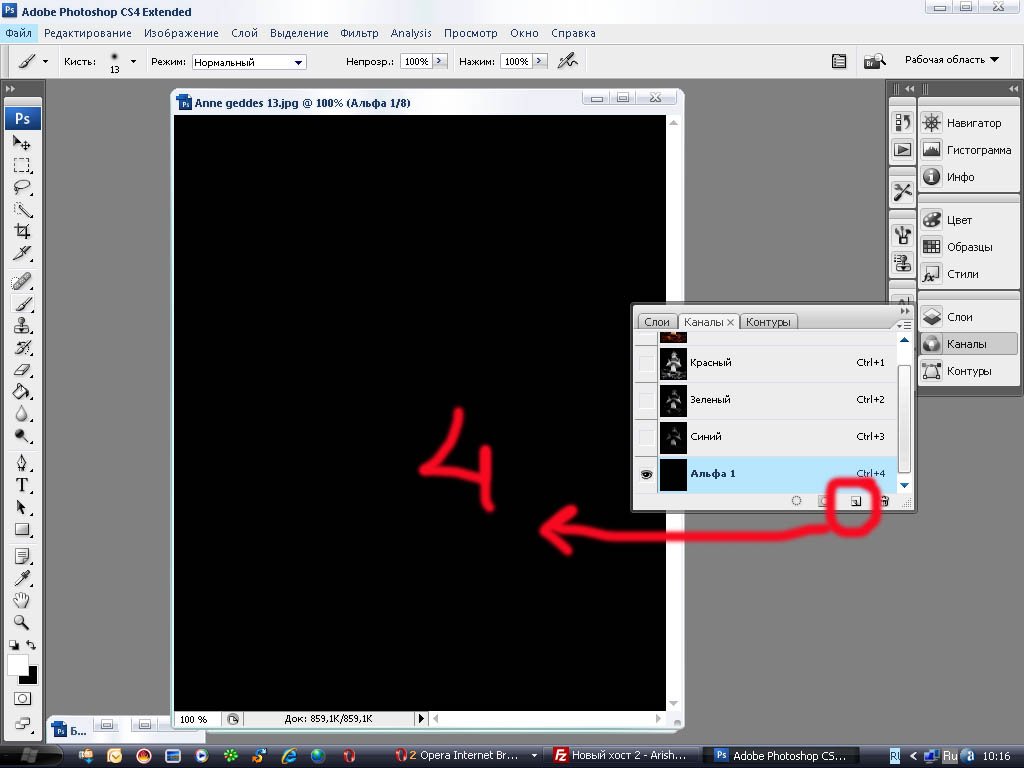Create new channel button in Channels panel

[856, 502]
